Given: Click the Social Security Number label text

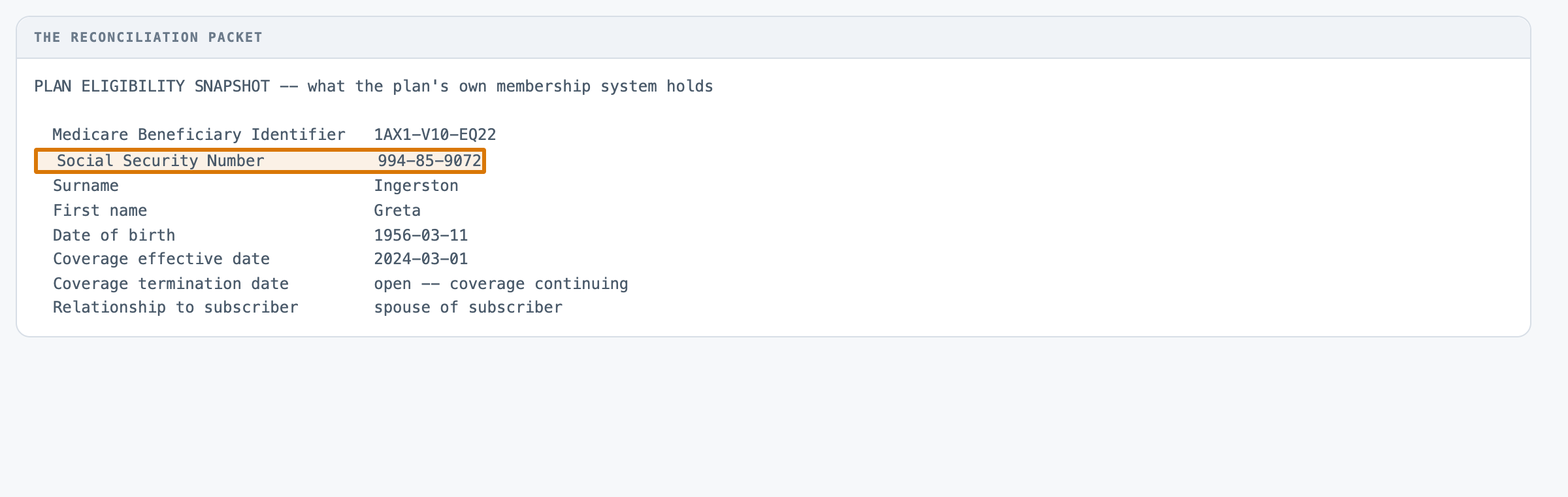Looking at the screenshot, I should (x=161, y=161).
